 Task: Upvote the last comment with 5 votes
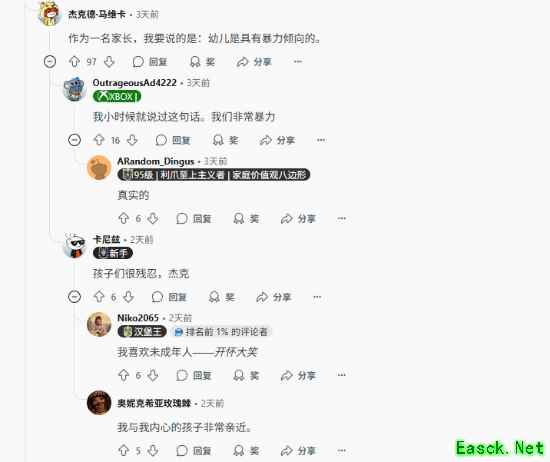(123, 450)
